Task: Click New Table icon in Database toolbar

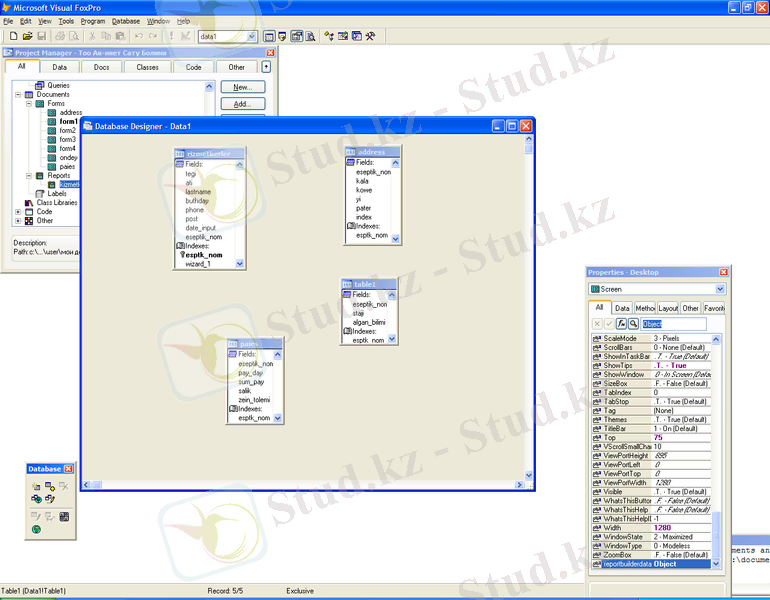Action: 36,486
